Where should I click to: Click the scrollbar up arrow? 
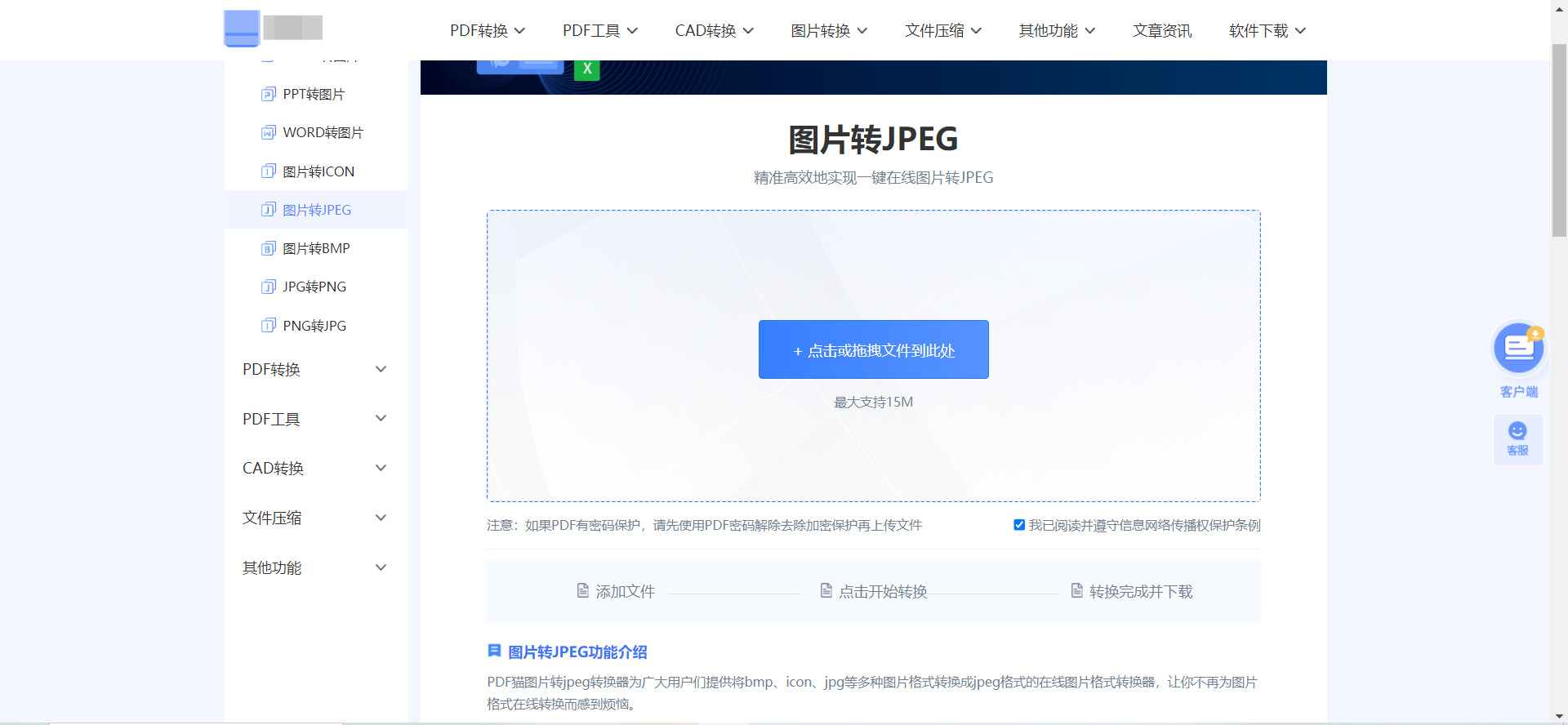point(1559,7)
